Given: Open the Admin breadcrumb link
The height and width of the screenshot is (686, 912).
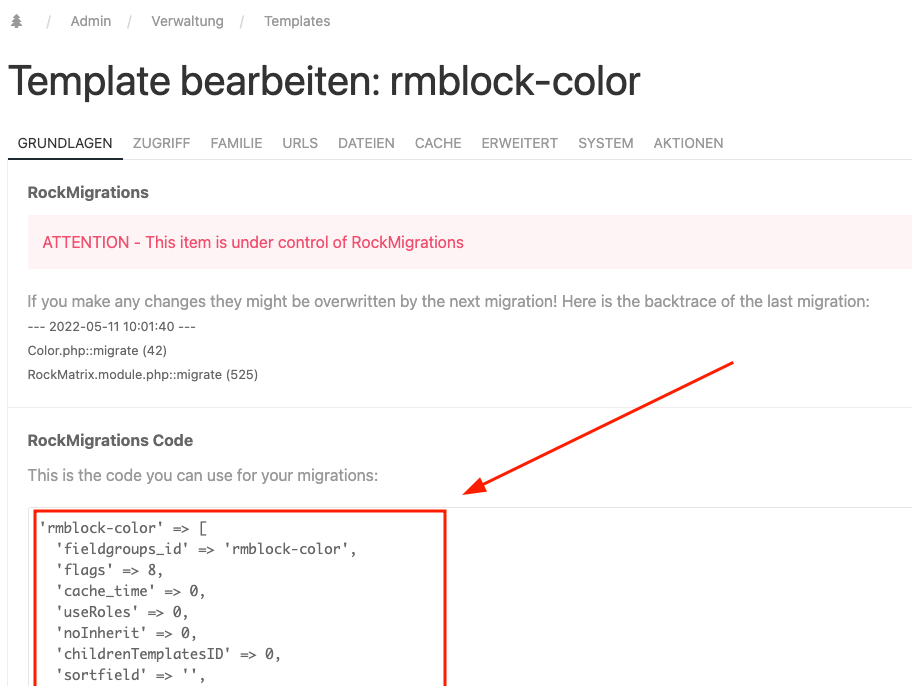Looking at the screenshot, I should pyautogui.click(x=91, y=21).
